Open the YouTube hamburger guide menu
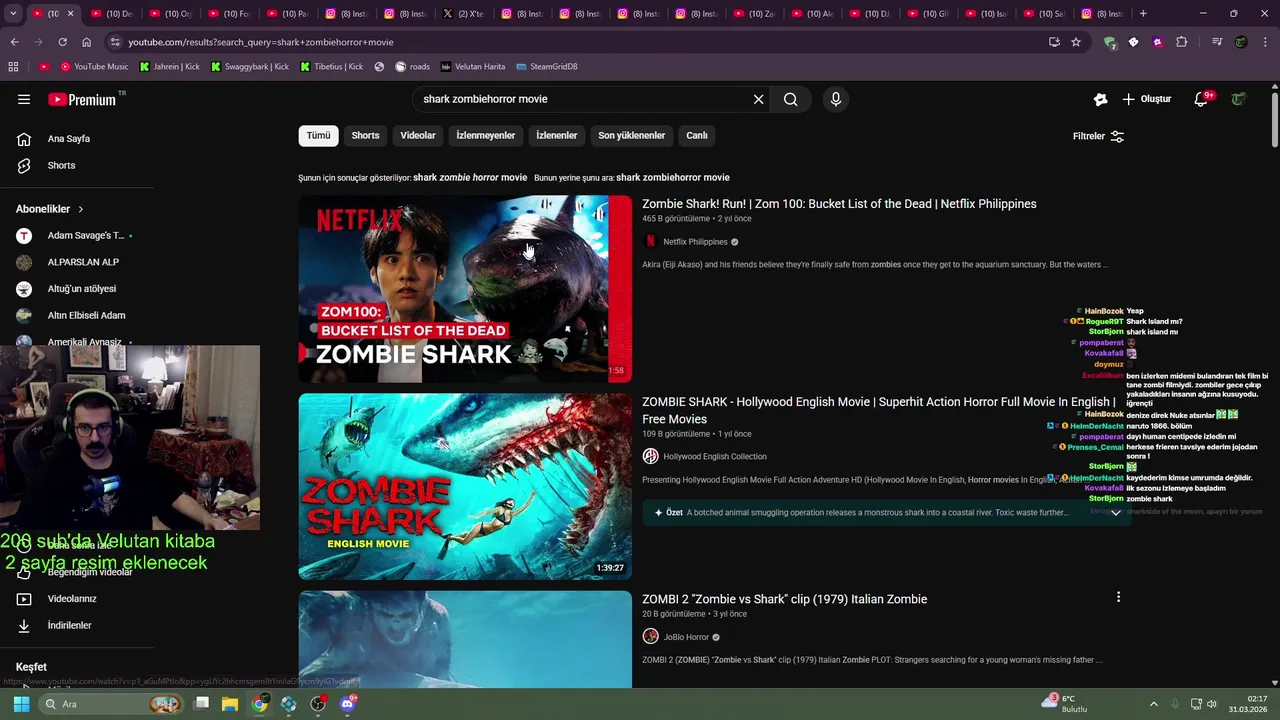The height and width of the screenshot is (720, 1280). (x=24, y=99)
